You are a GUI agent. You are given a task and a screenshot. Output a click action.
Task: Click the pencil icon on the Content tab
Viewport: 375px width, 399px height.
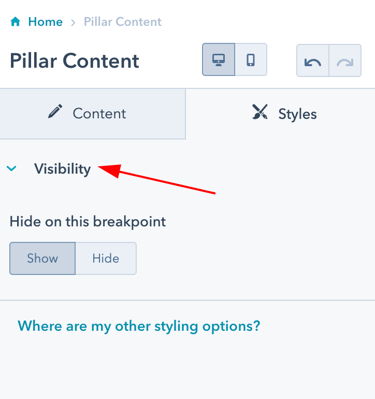tap(55, 111)
